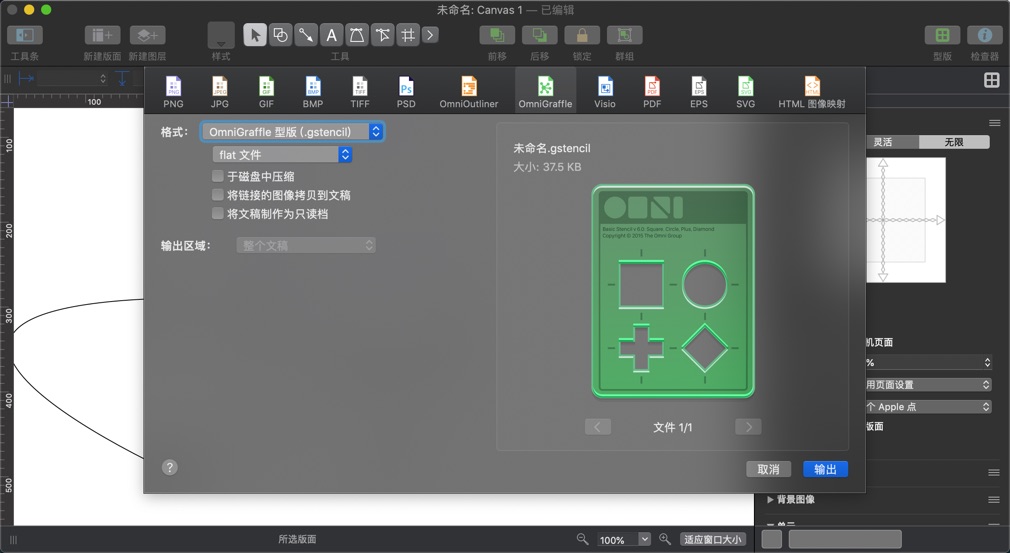Choose SVG export format
1010x553 pixels.
pyautogui.click(x=745, y=92)
